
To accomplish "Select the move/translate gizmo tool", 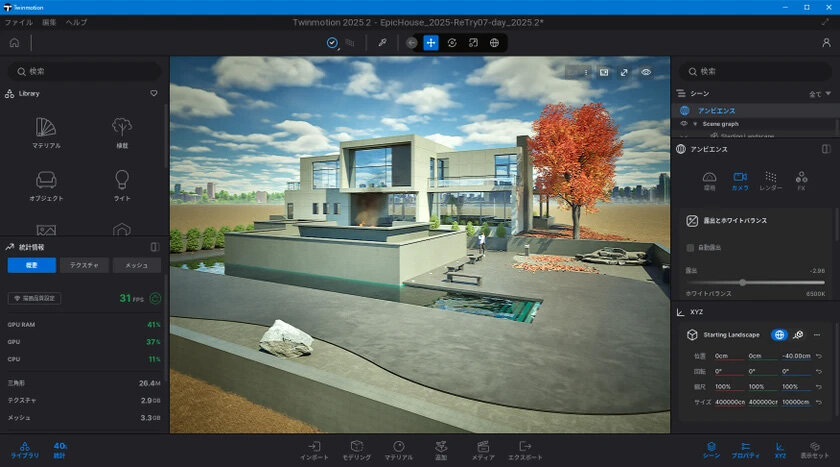I will tap(430, 43).
